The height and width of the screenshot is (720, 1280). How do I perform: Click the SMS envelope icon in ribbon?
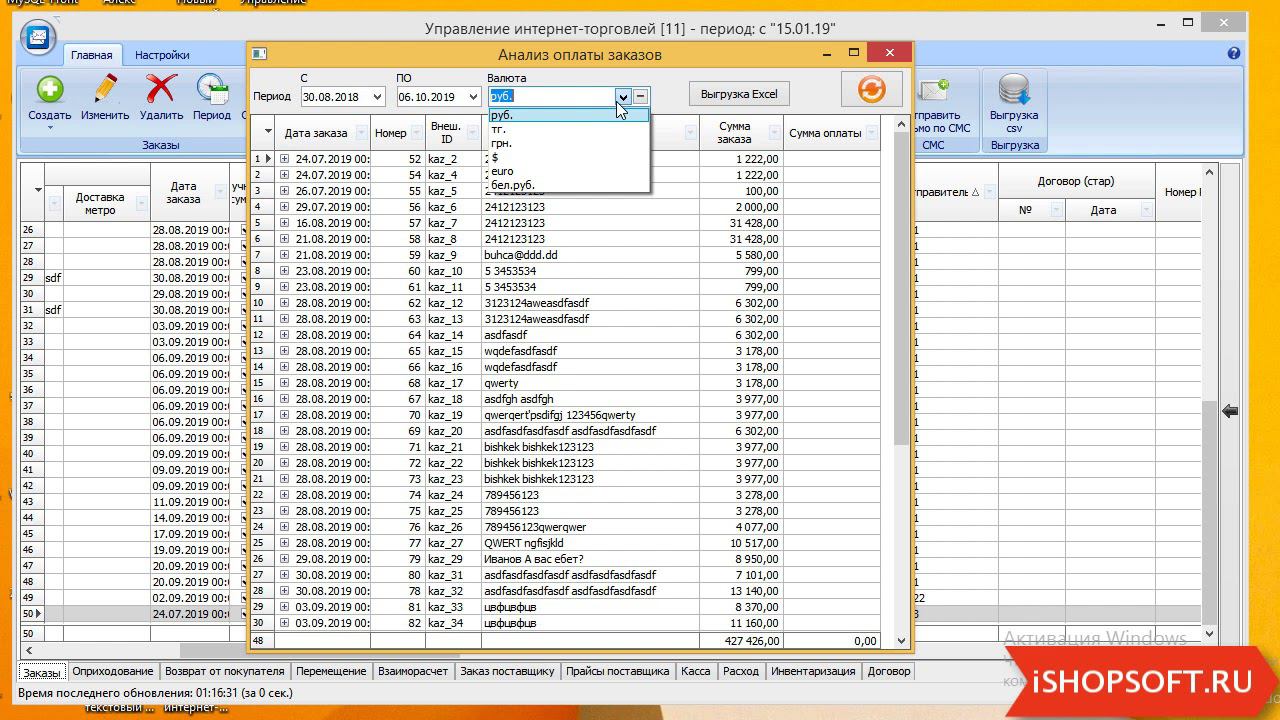pos(933,91)
